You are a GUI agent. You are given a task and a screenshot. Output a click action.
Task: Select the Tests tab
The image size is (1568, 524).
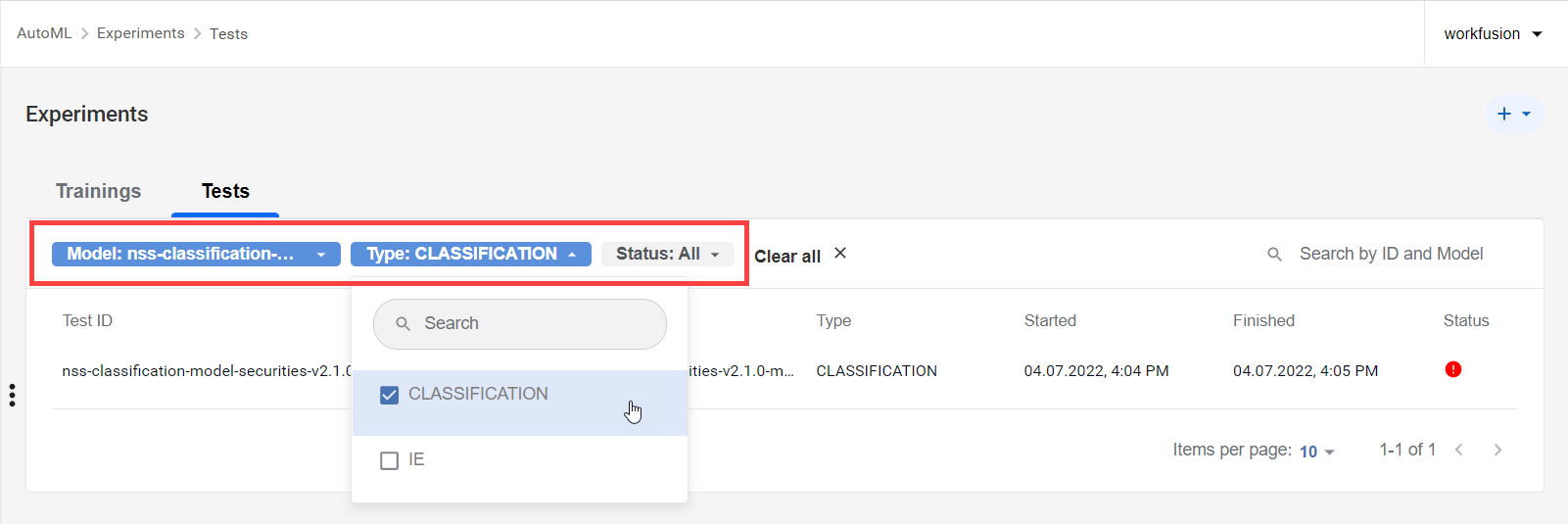(225, 191)
